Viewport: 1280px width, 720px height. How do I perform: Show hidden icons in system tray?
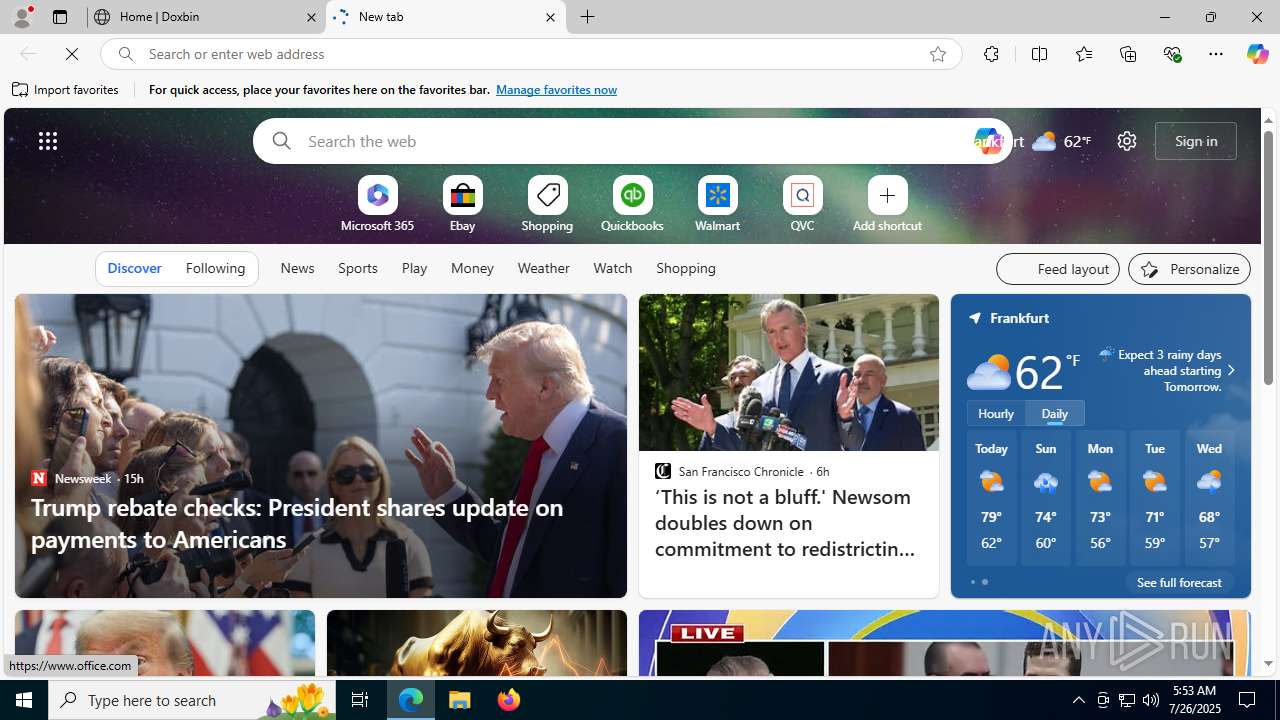pyautogui.click(x=1078, y=700)
